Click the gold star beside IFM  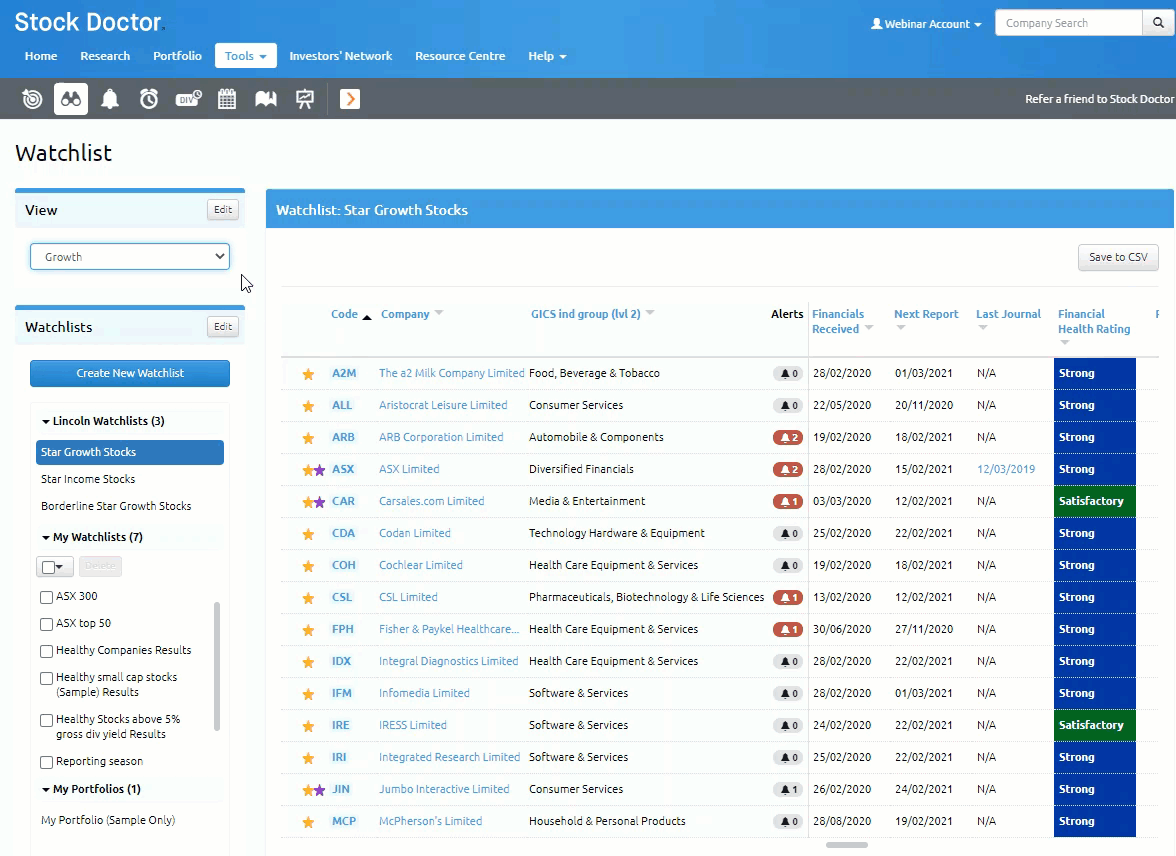[x=308, y=694]
